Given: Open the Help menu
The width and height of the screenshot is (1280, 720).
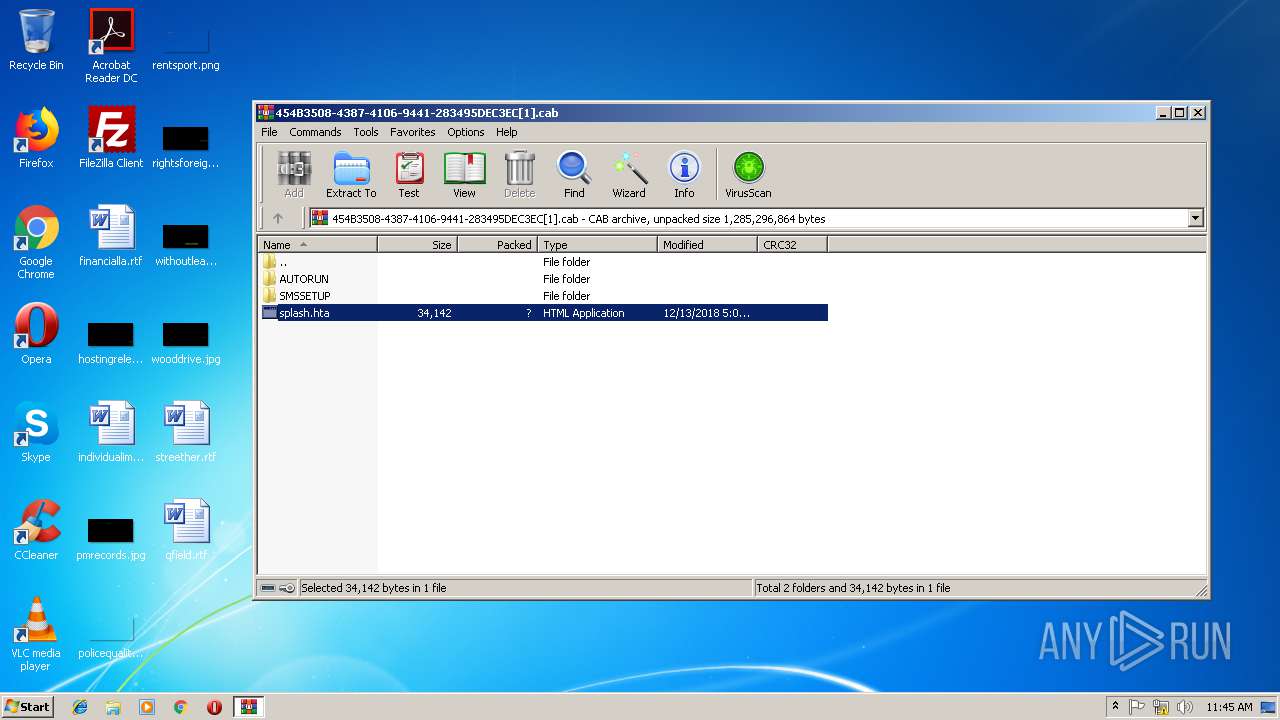Looking at the screenshot, I should [x=507, y=132].
